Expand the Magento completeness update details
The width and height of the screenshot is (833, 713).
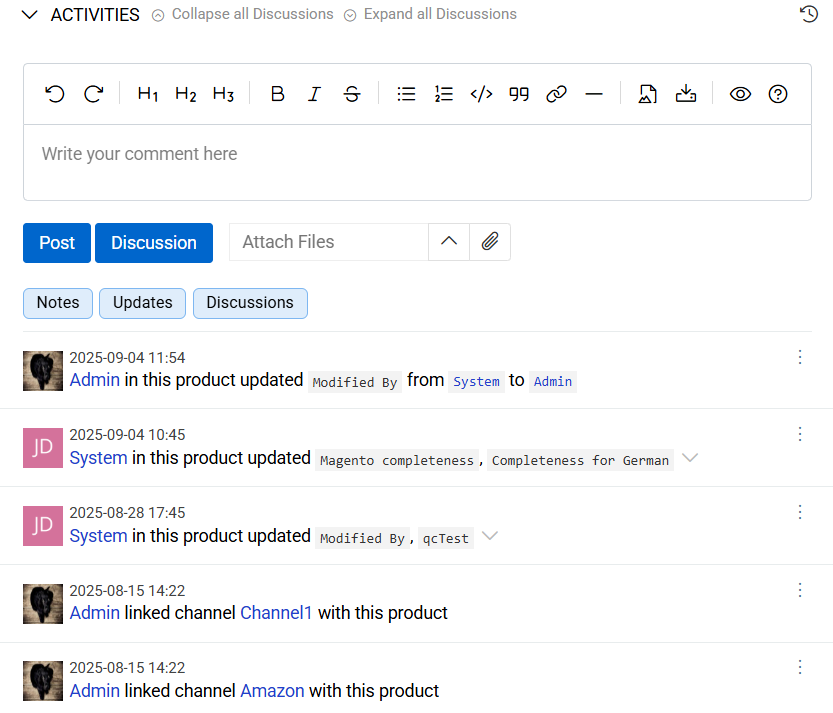point(689,458)
